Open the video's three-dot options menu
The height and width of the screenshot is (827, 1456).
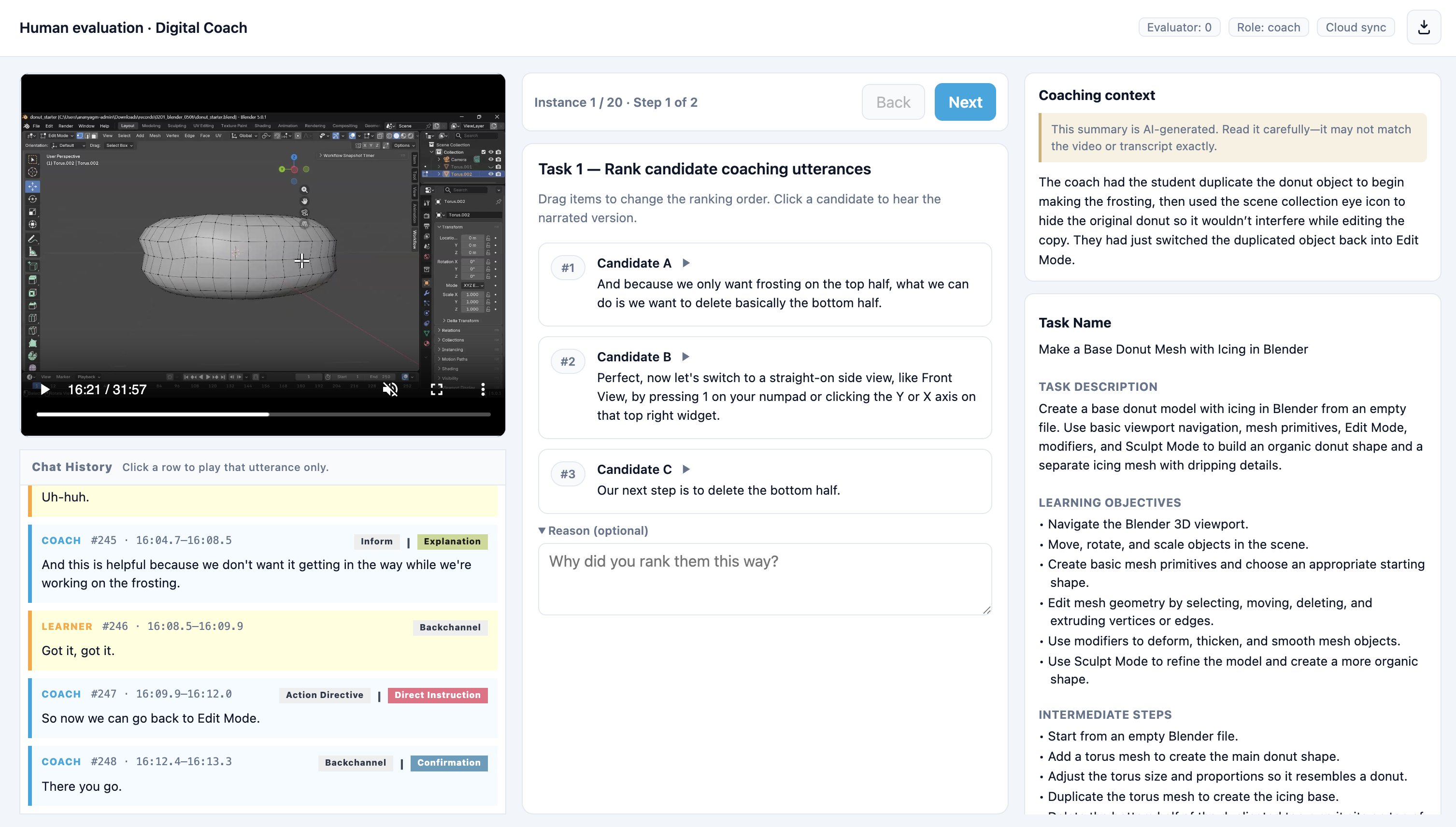pyautogui.click(x=483, y=390)
